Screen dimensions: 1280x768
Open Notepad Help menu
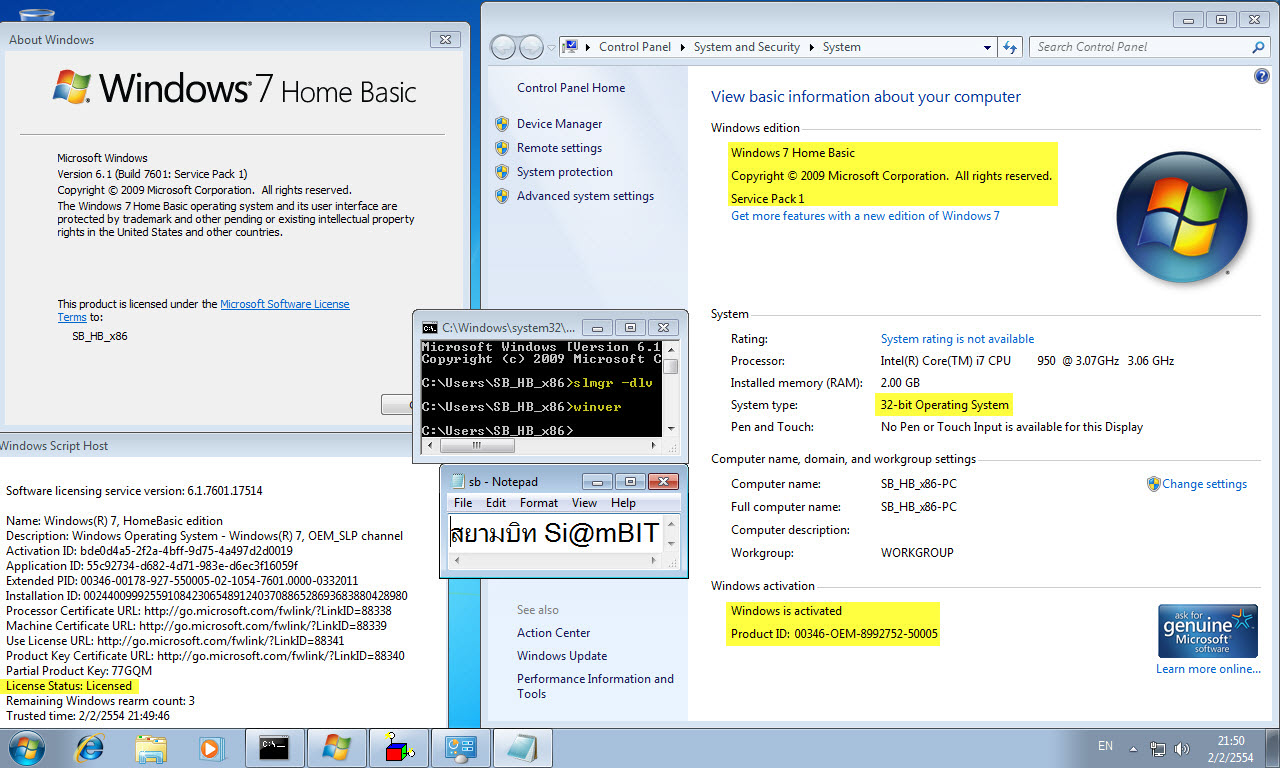click(x=623, y=503)
